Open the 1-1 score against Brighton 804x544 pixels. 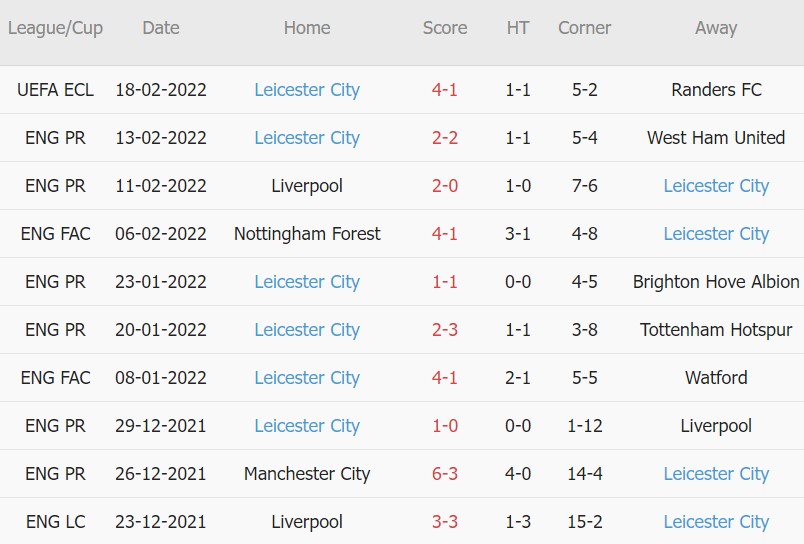[x=445, y=282]
